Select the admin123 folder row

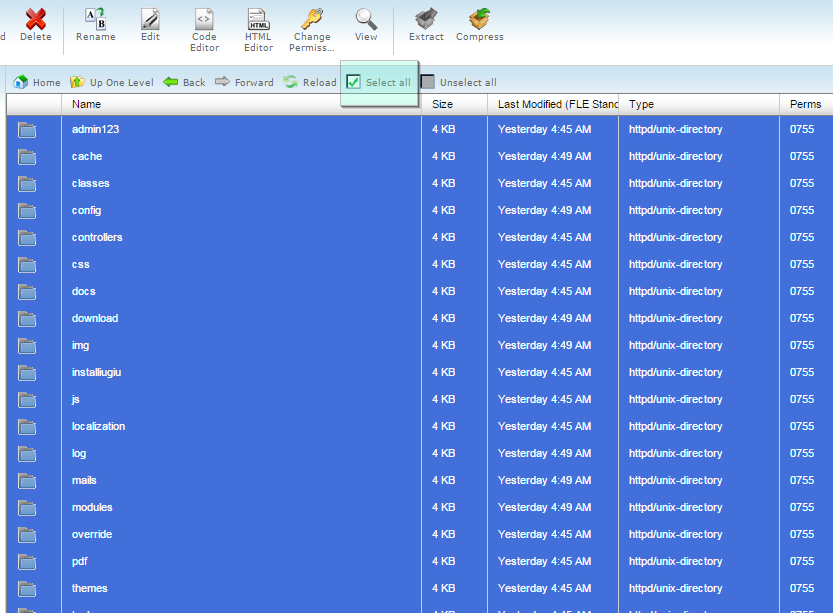pos(96,129)
